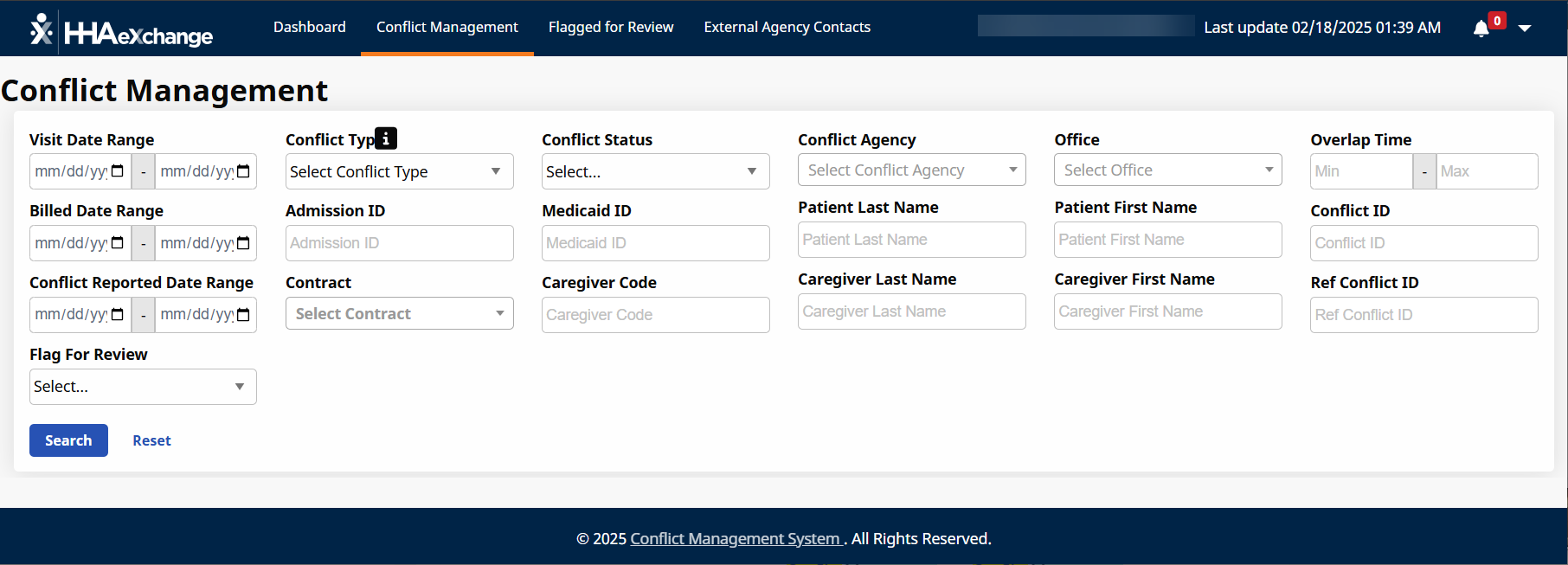Click the HHAeXchange logo

tap(122, 32)
